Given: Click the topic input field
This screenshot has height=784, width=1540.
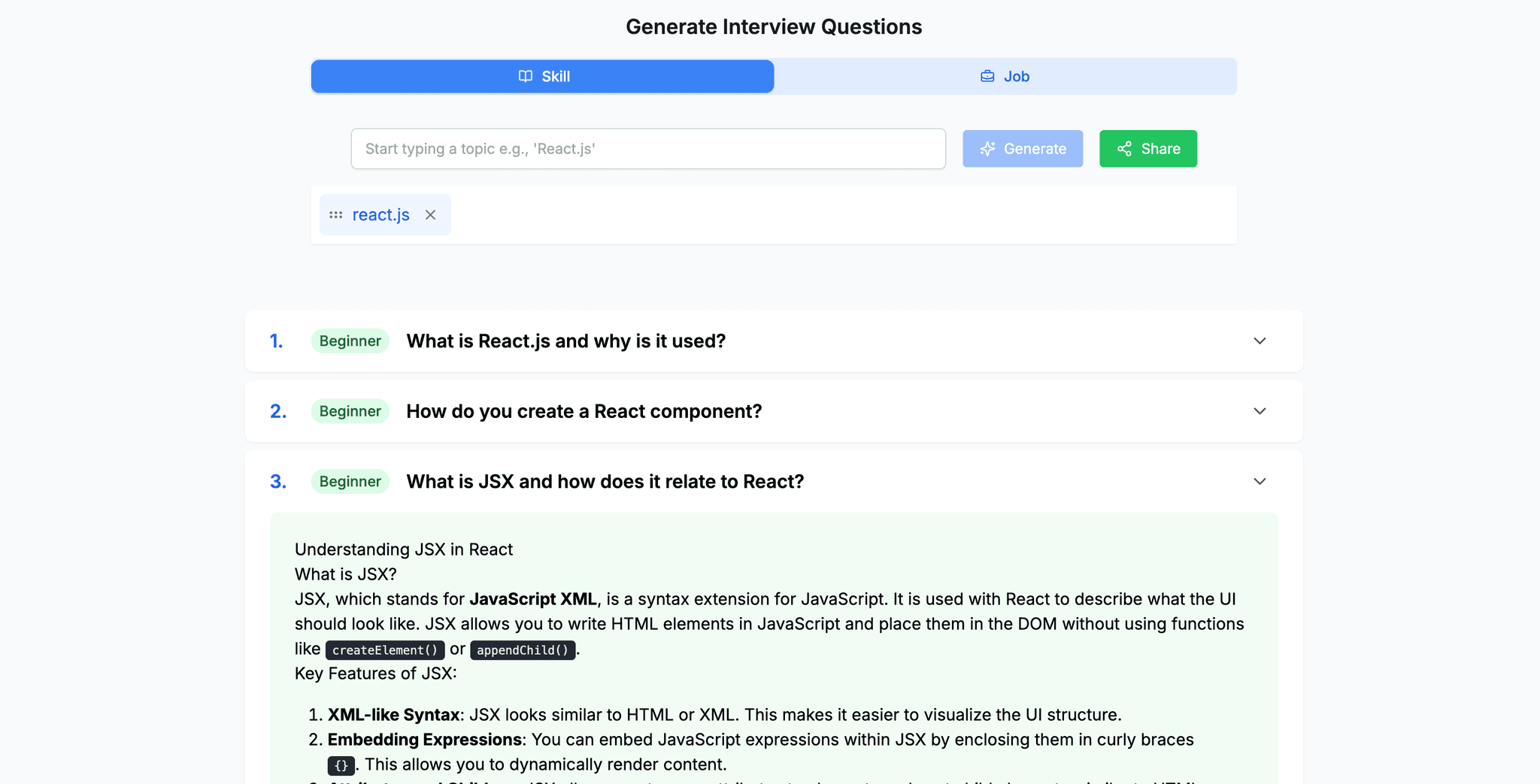Looking at the screenshot, I should click(x=648, y=148).
